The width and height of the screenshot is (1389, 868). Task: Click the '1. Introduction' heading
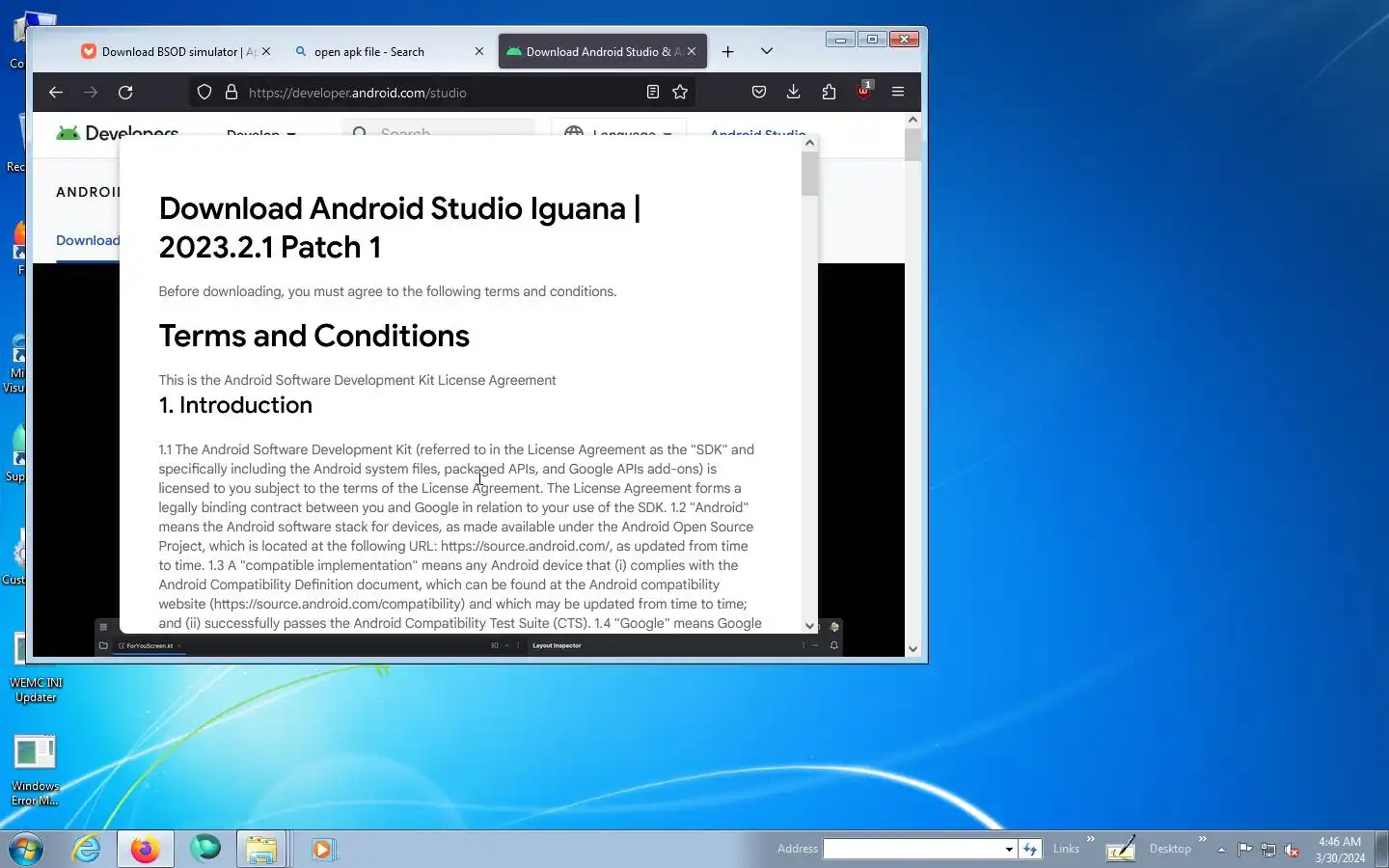pyautogui.click(x=235, y=405)
